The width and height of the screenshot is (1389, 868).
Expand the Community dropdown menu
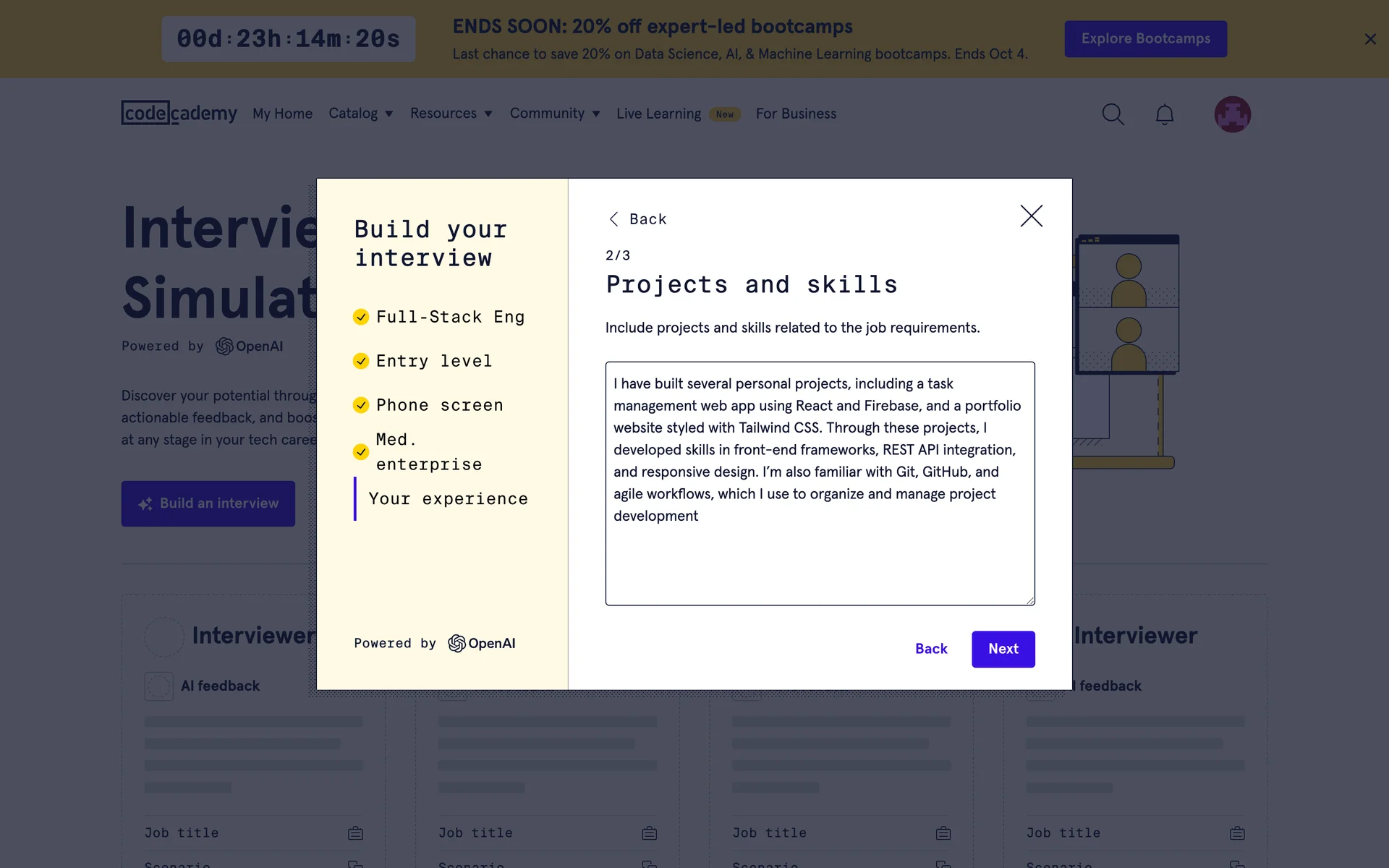tap(554, 114)
